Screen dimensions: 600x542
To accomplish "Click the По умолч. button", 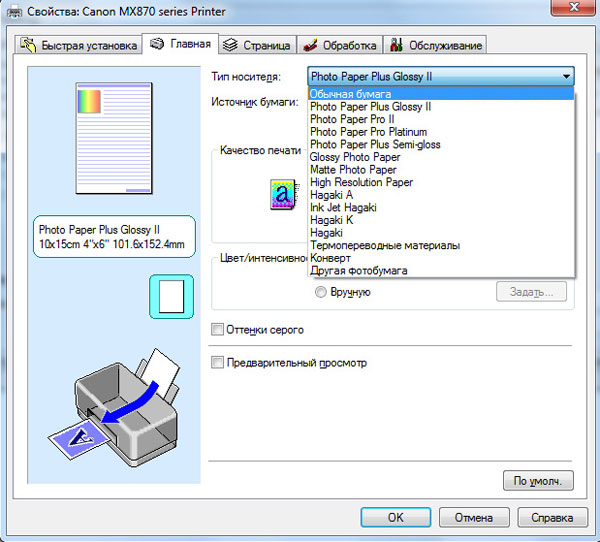I will tap(538, 480).
